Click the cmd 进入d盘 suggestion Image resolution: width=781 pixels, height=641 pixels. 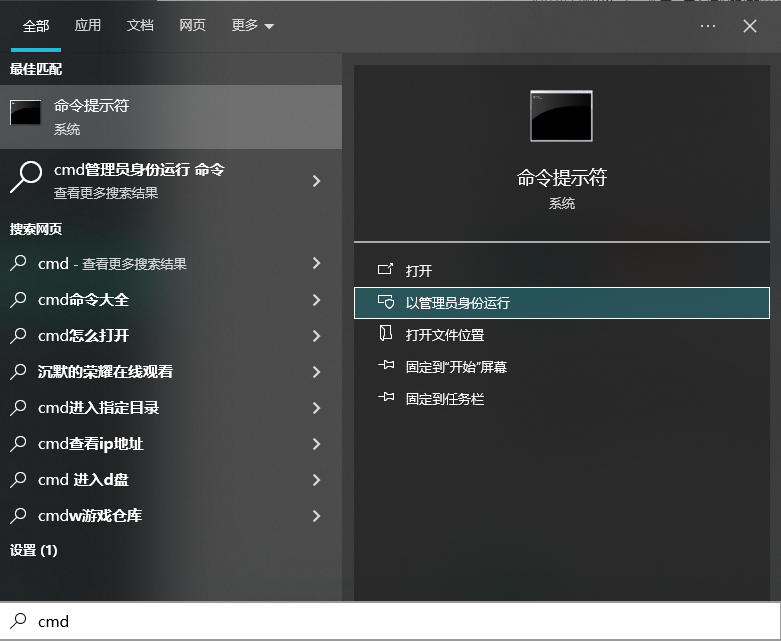coord(171,480)
